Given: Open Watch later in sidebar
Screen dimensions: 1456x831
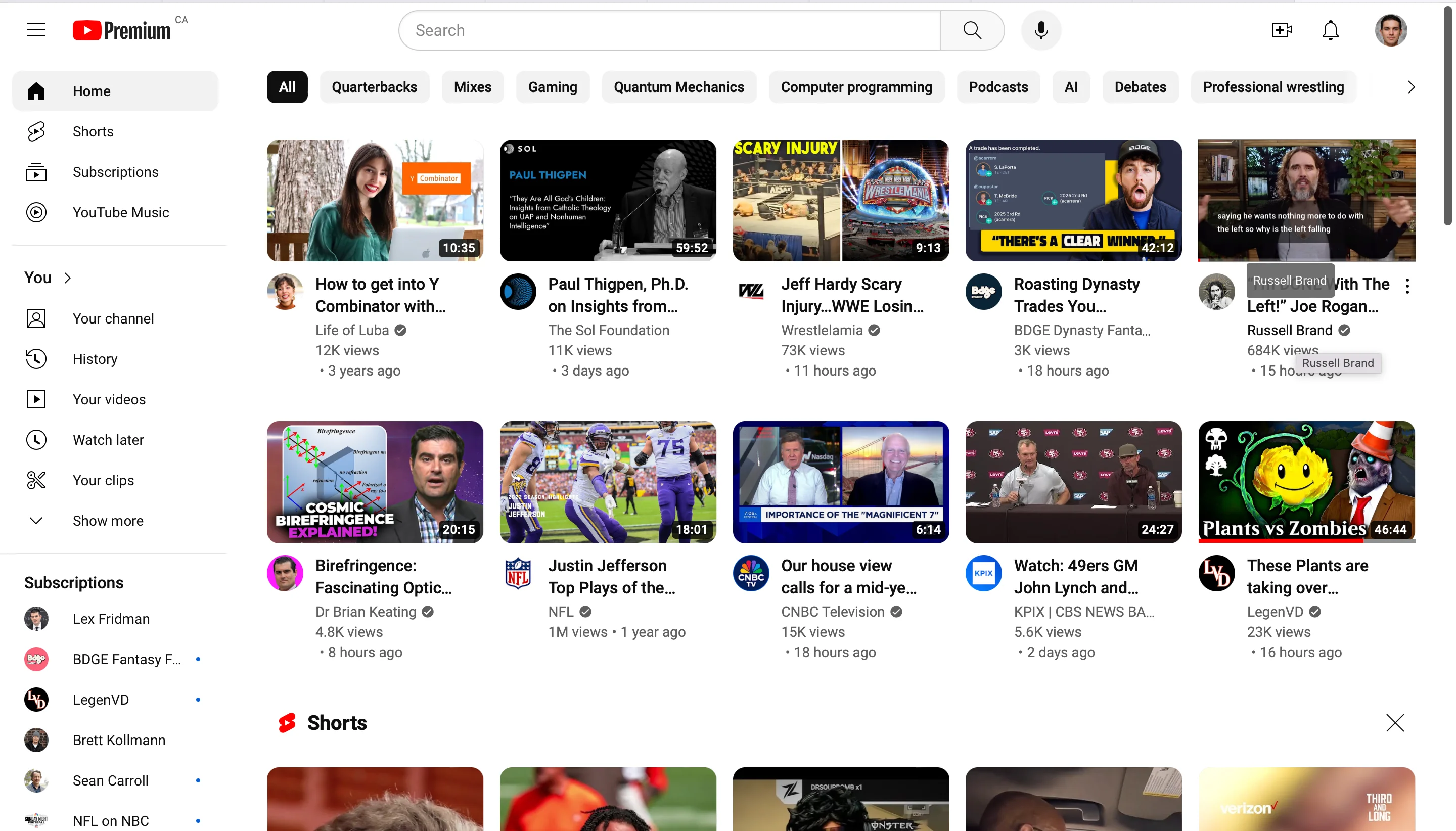Looking at the screenshot, I should (x=108, y=439).
